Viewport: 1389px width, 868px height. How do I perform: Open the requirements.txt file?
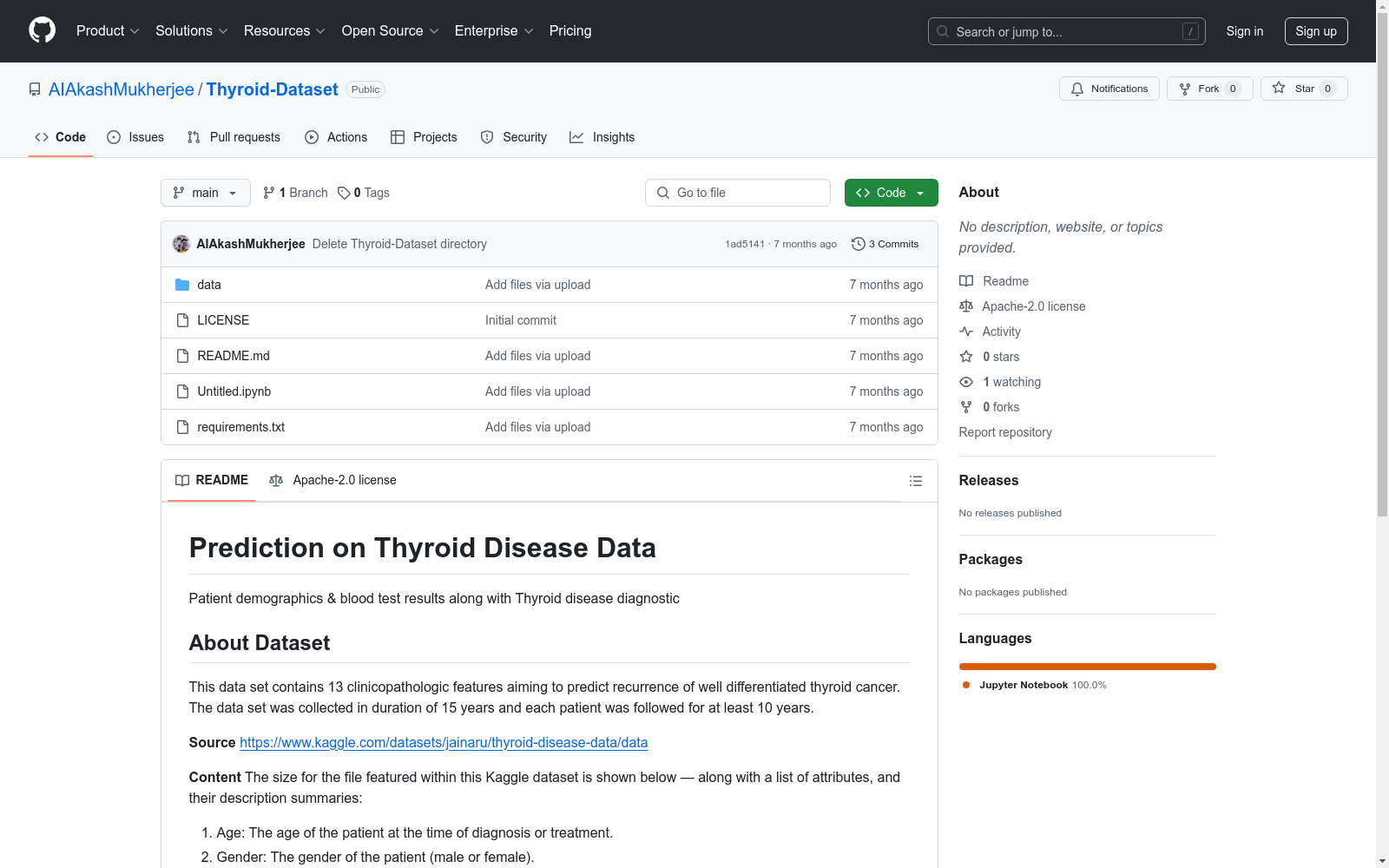click(x=241, y=427)
